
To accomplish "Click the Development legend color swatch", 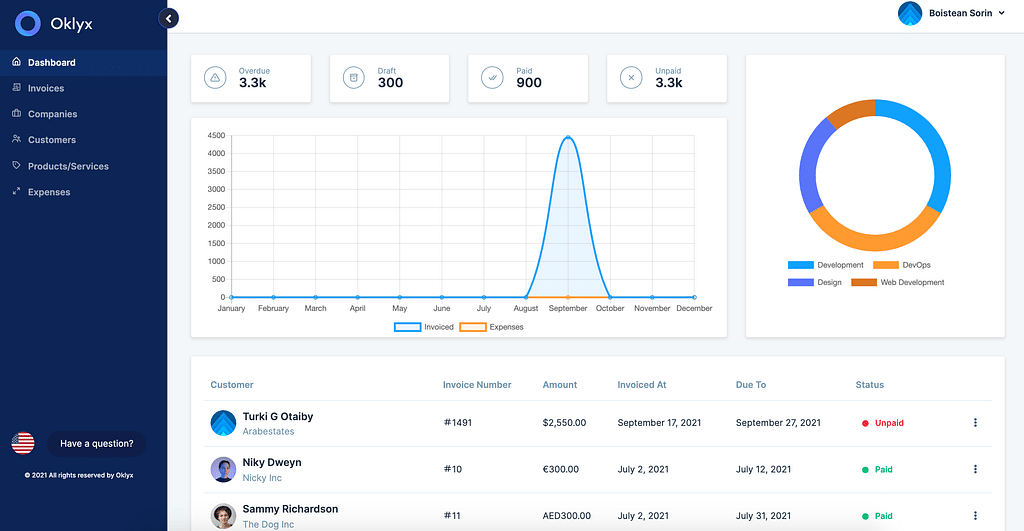I will click(x=800, y=265).
